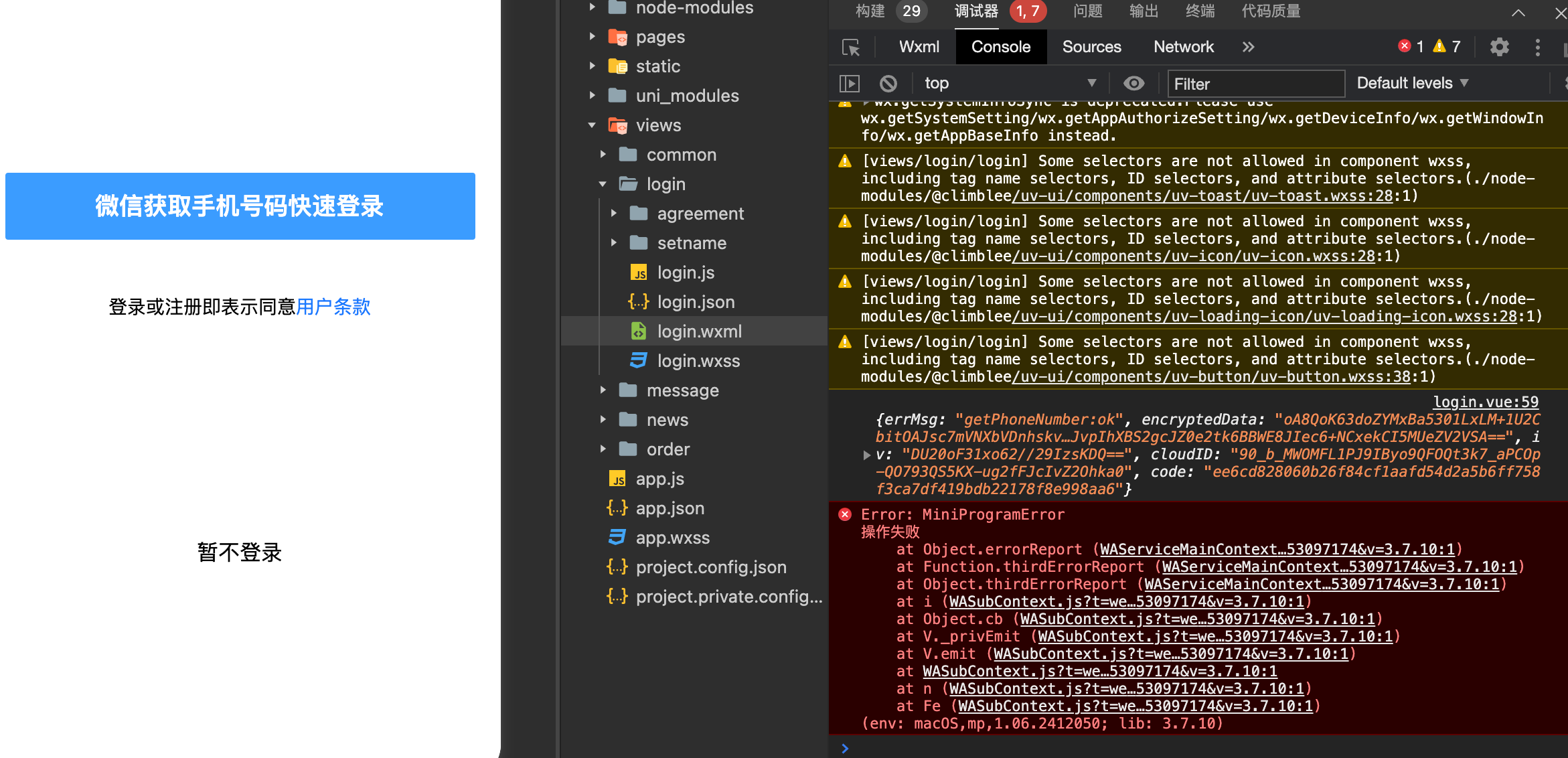Open the 用户条款 link
Image resolution: width=1568 pixels, height=758 pixels.
(333, 307)
